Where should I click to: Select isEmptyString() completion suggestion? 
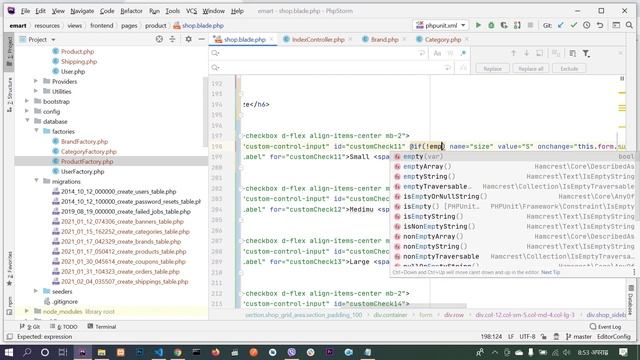coord(513,216)
